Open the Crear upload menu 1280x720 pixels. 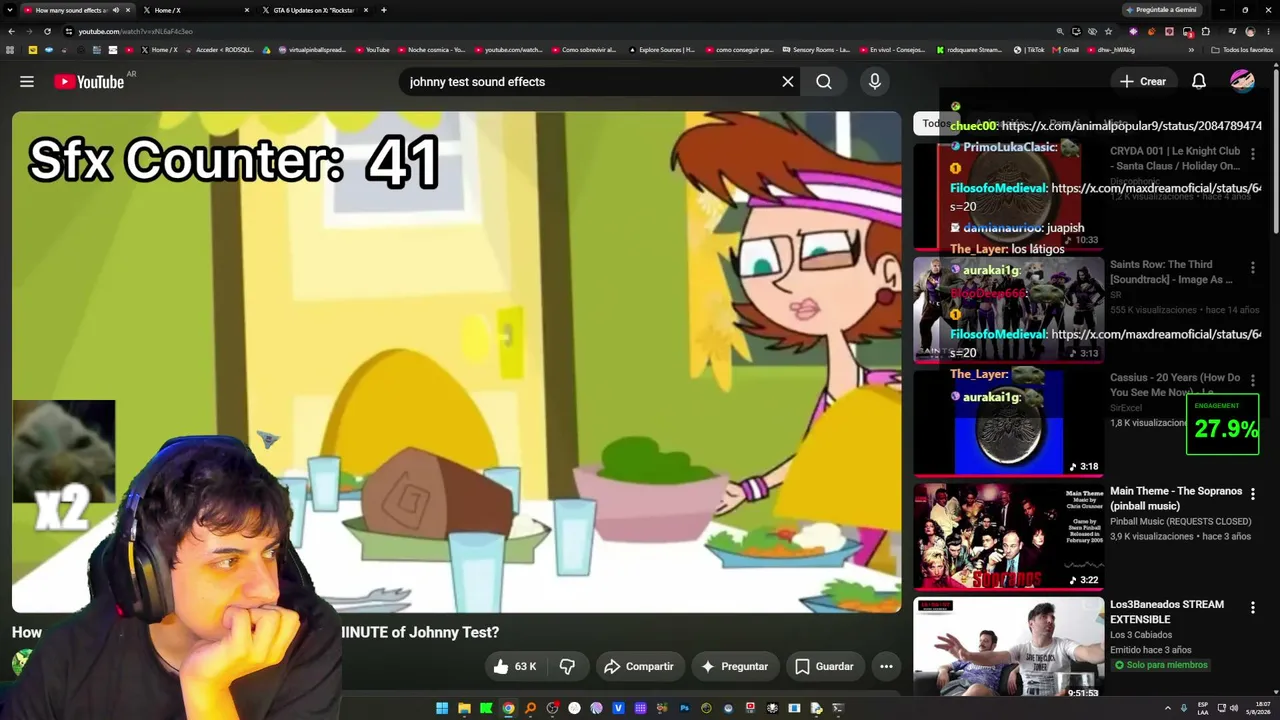[1143, 82]
